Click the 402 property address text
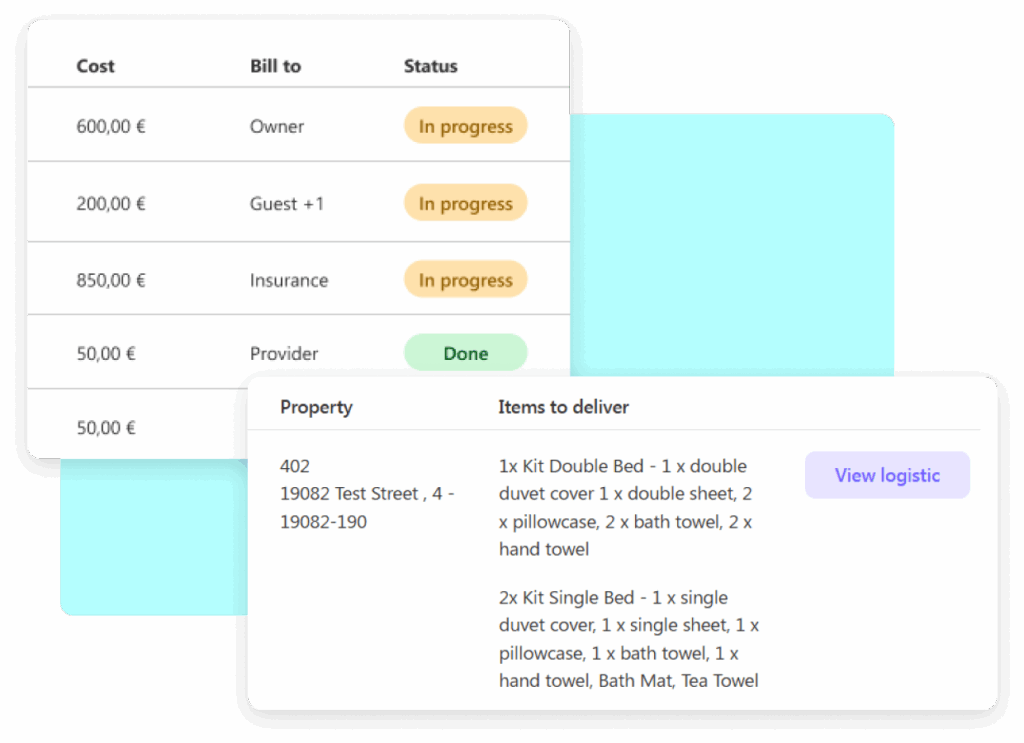This screenshot has height=743, width=1024. click(366, 494)
